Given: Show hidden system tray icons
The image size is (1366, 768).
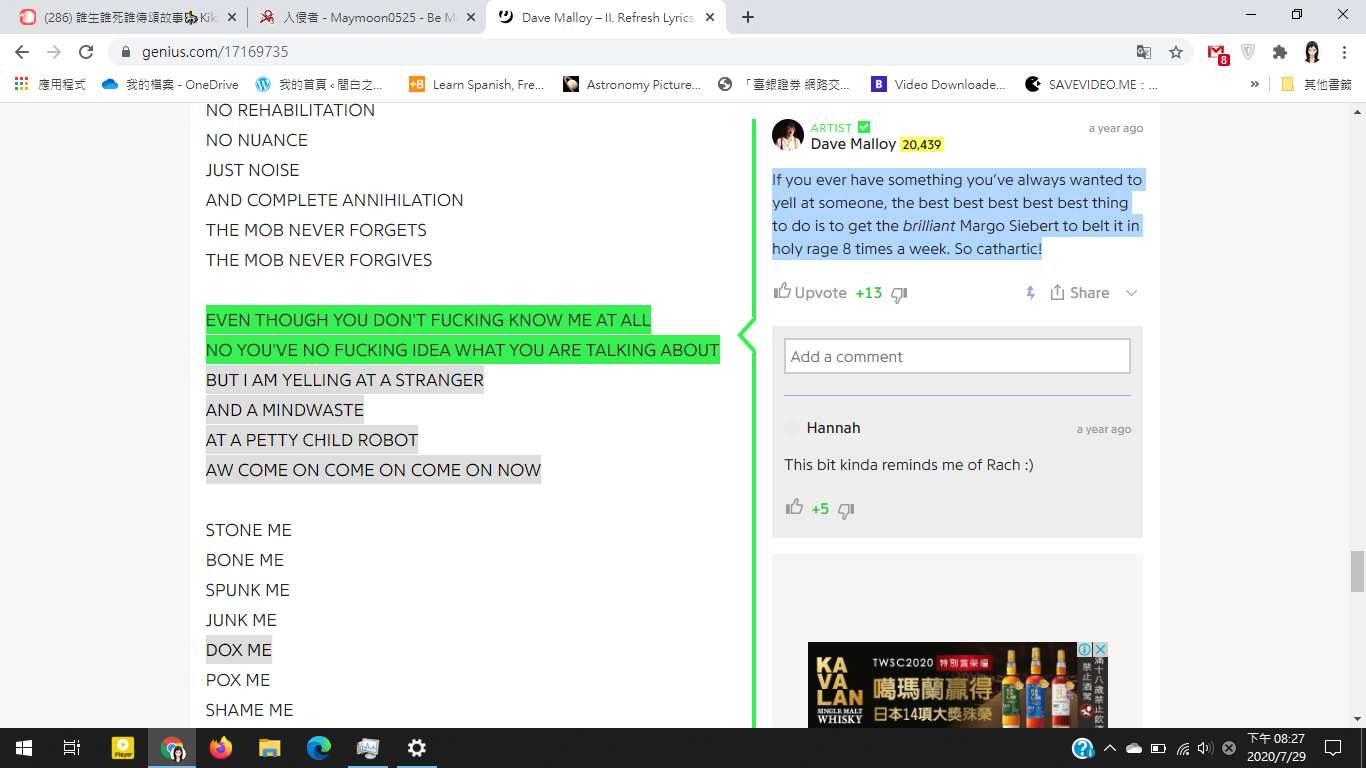Looking at the screenshot, I should [1109, 748].
